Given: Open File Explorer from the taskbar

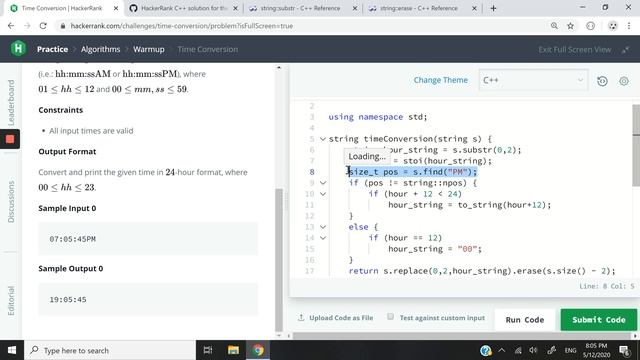Looking at the screenshot, I should (x=233, y=350).
